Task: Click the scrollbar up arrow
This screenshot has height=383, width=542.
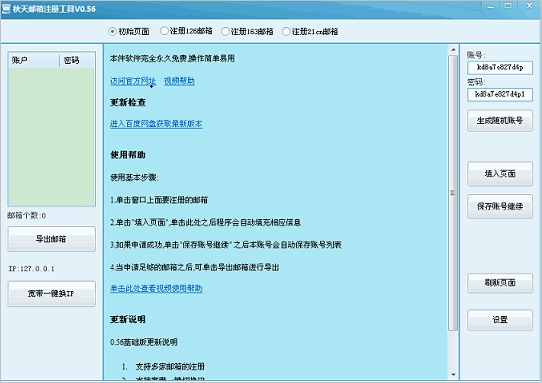Action: click(x=453, y=50)
